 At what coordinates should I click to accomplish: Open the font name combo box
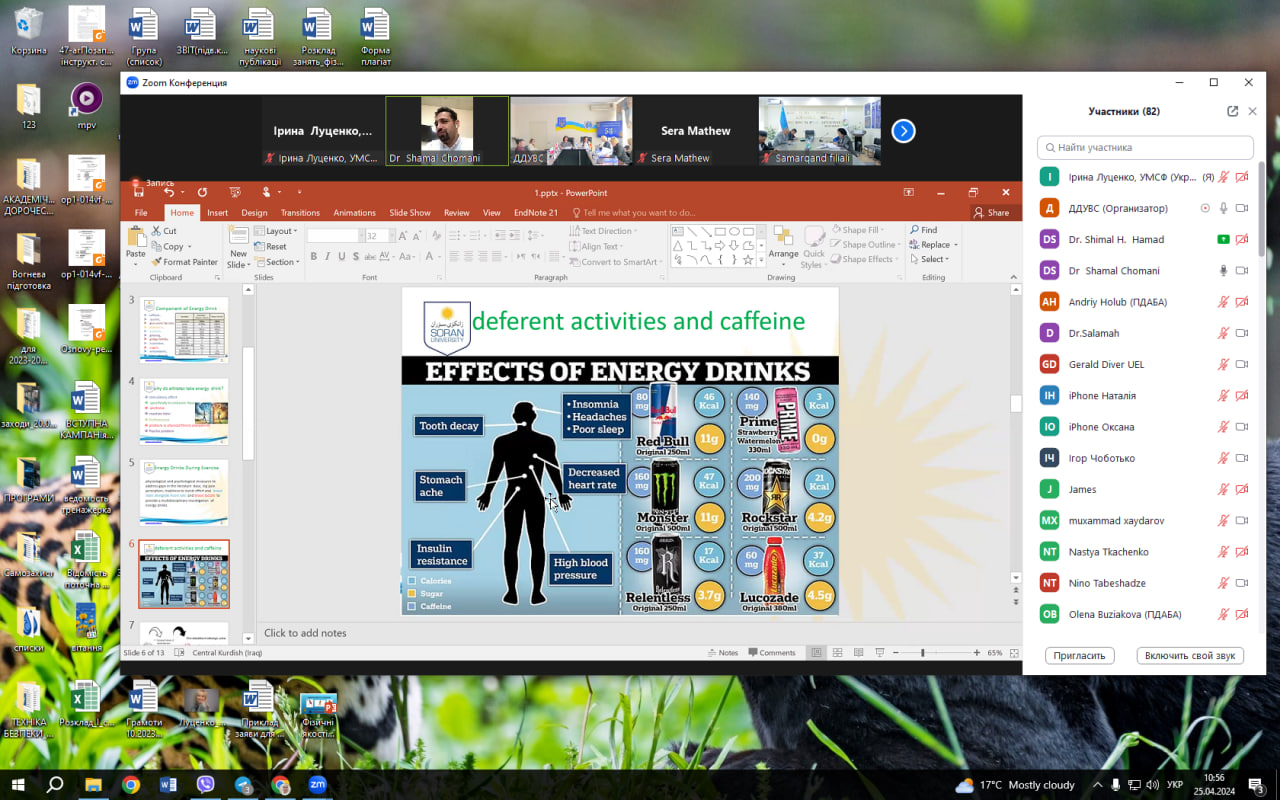click(x=335, y=236)
